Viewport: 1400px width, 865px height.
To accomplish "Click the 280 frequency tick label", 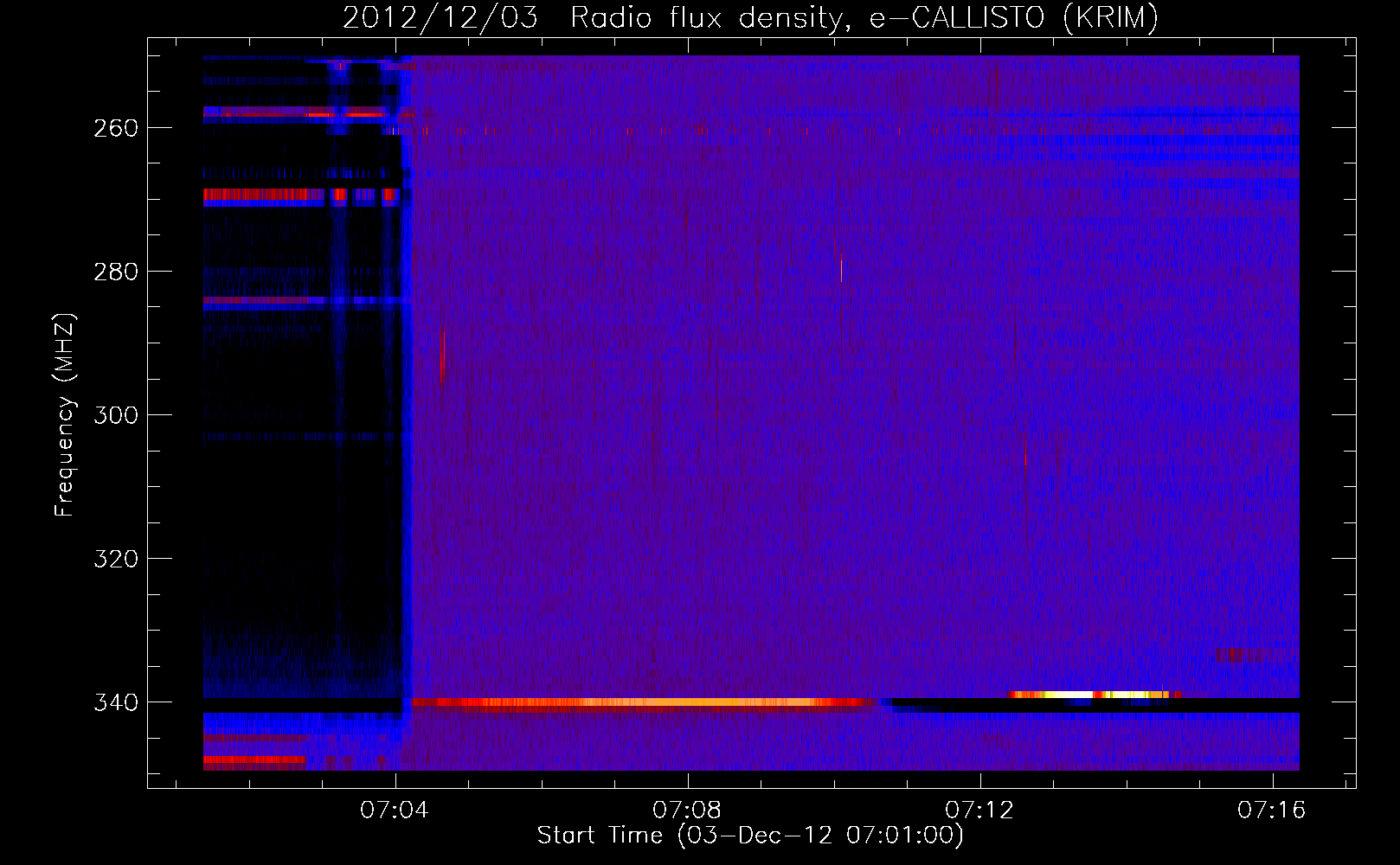I will (116, 272).
